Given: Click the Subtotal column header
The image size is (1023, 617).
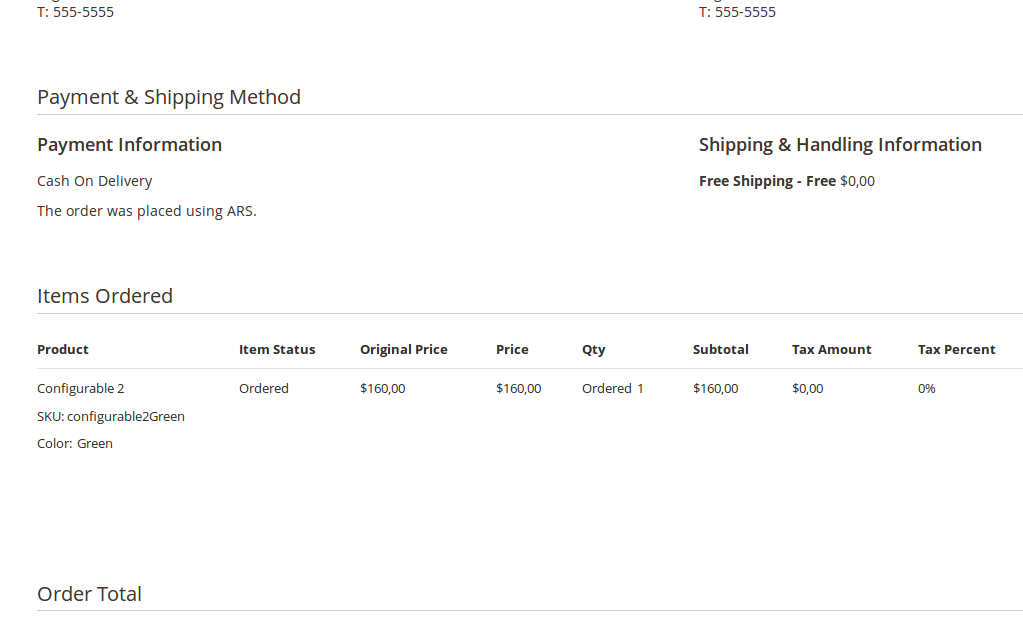Looking at the screenshot, I should click(720, 349).
